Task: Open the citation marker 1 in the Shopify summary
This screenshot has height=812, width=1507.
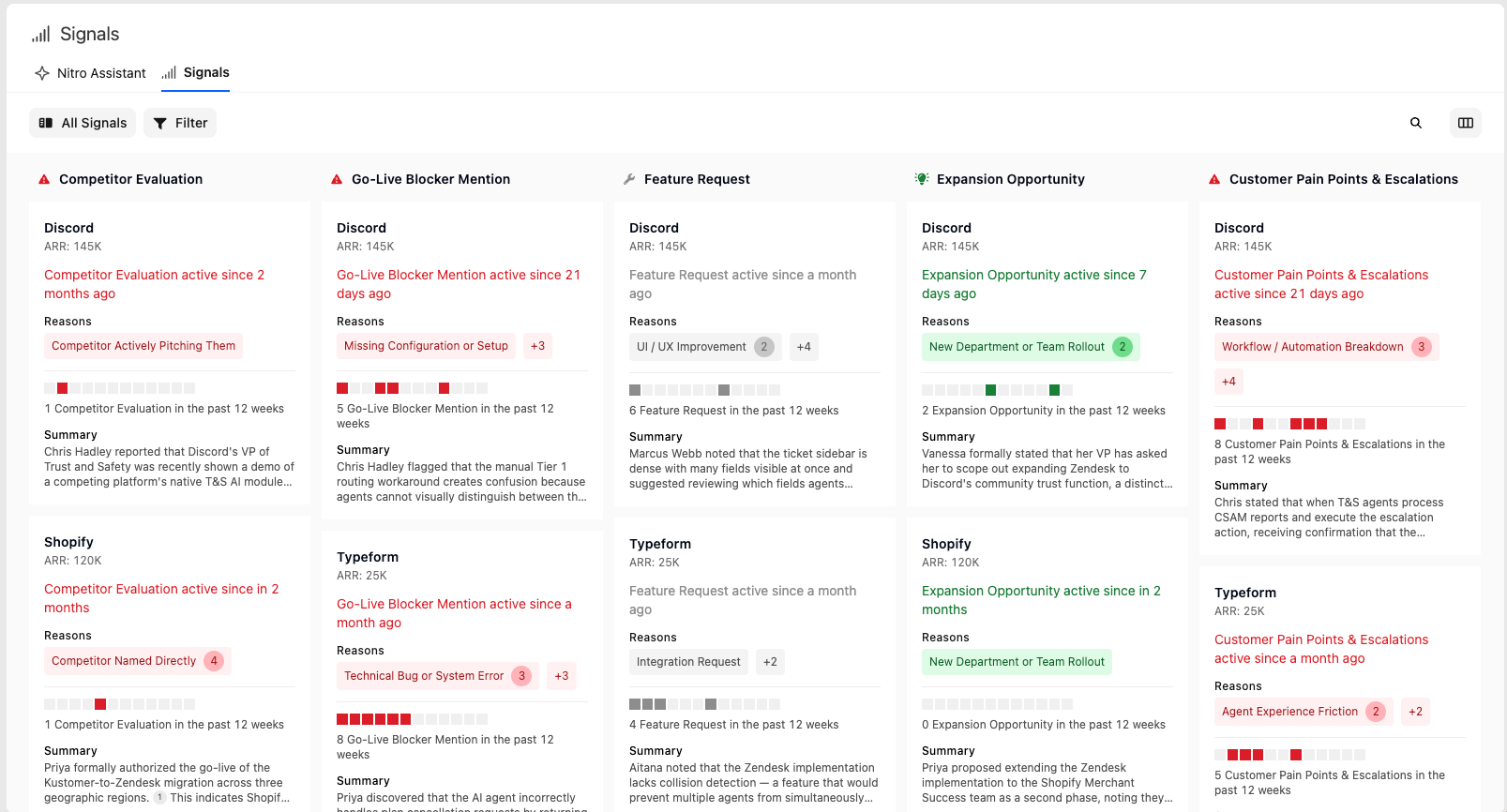Action: (x=160, y=798)
